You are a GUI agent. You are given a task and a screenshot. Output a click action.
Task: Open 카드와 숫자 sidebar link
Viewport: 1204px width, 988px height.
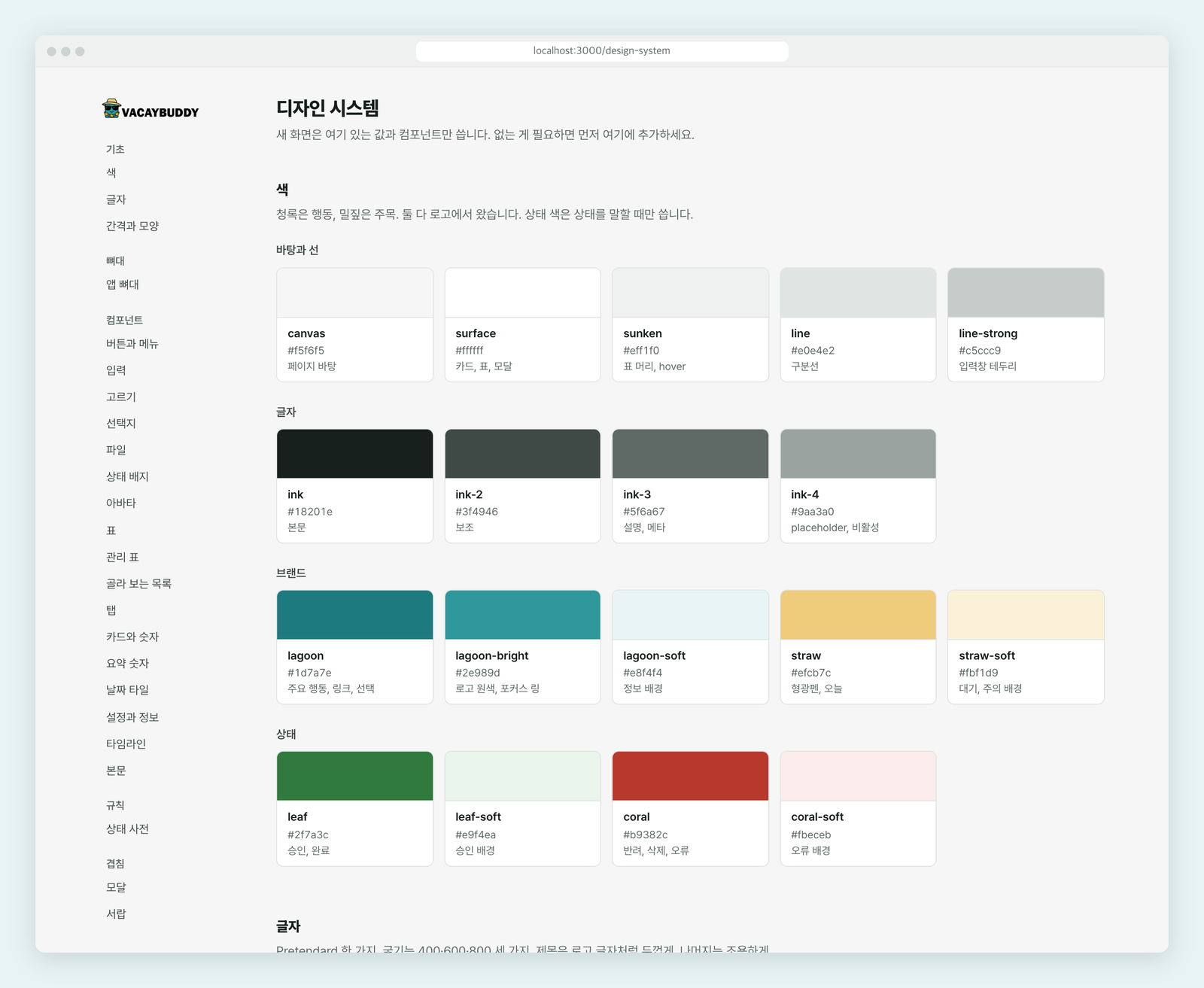click(132, 637)
